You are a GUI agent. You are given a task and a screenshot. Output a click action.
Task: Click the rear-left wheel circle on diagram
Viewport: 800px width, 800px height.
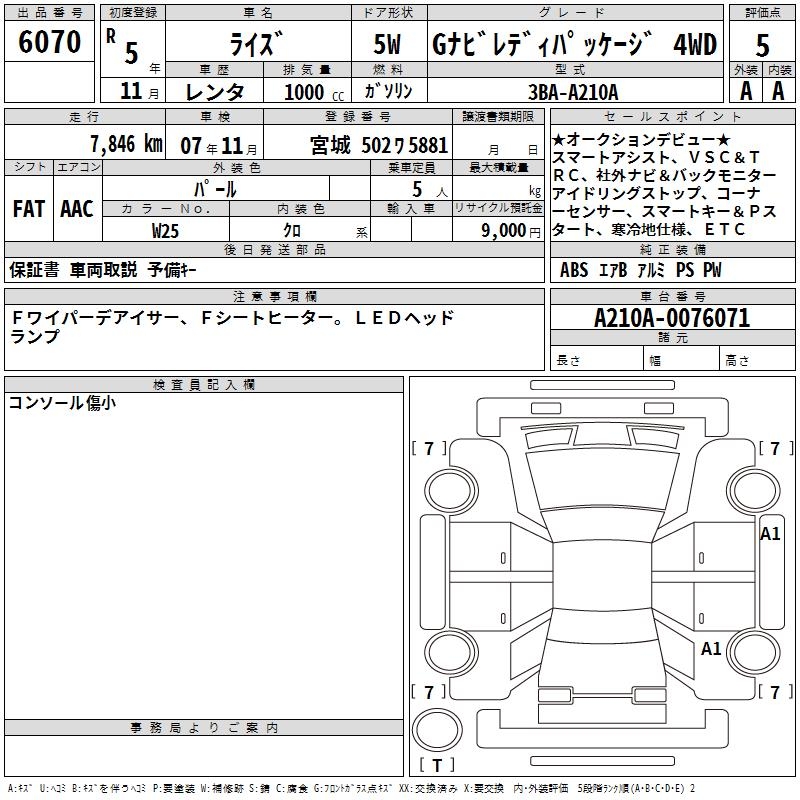point(451,652)
